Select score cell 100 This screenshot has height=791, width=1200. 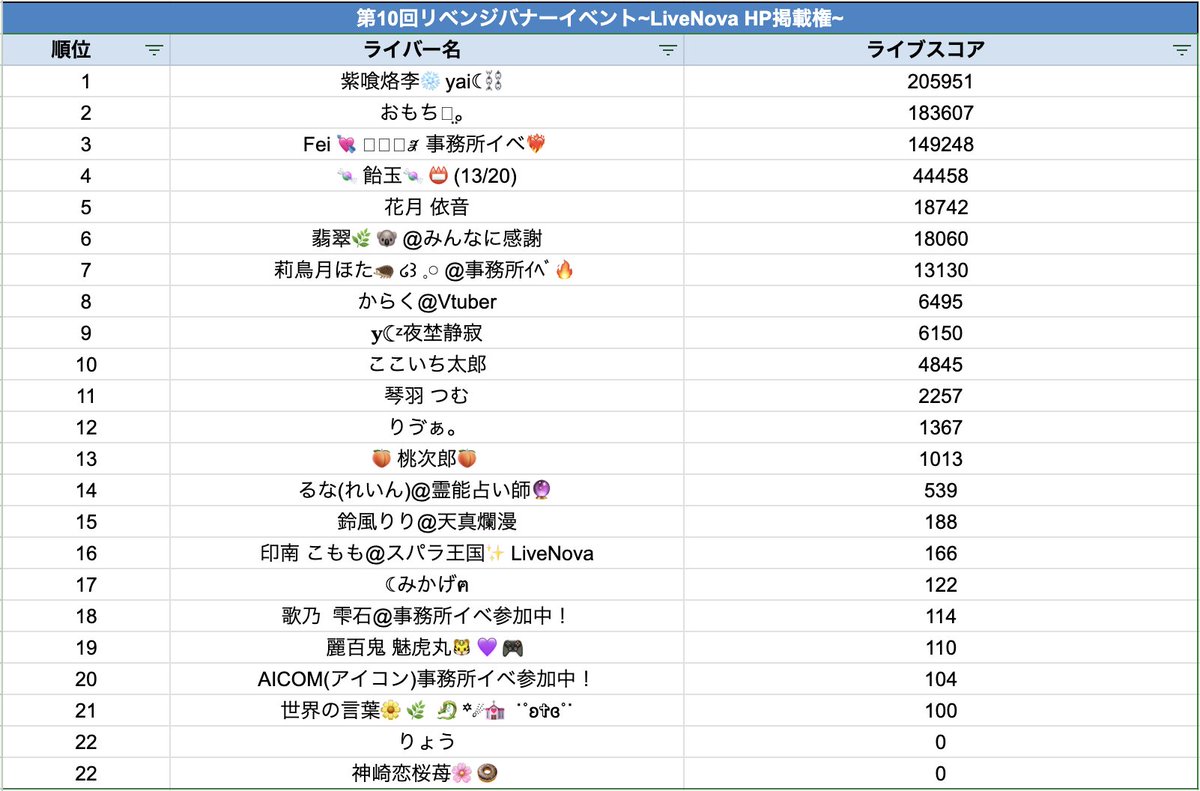[941, 712]
